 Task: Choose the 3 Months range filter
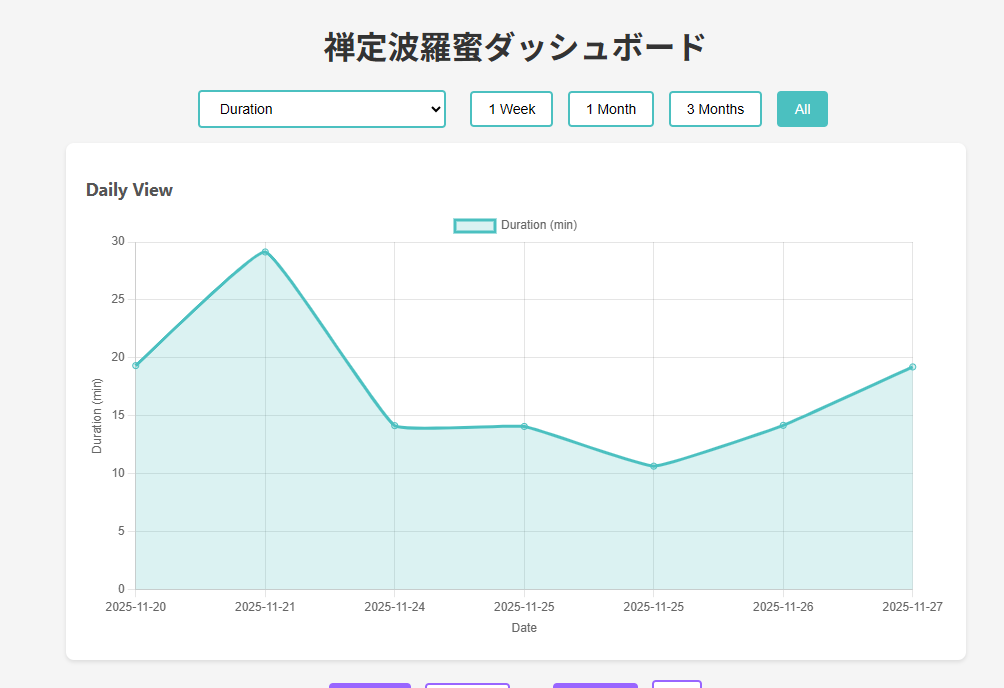pos(715,109)
